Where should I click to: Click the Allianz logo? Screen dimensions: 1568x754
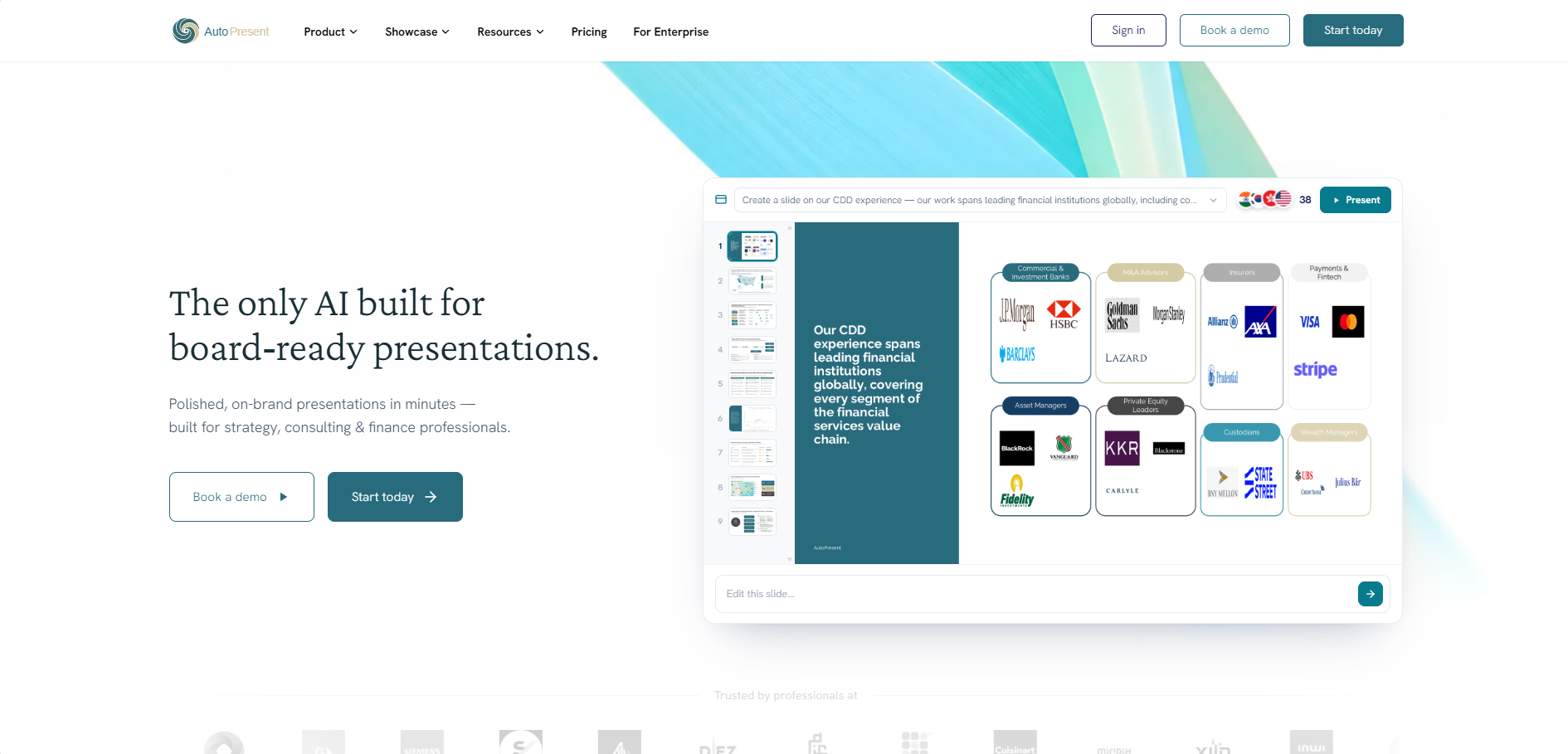coord(1223,322)
